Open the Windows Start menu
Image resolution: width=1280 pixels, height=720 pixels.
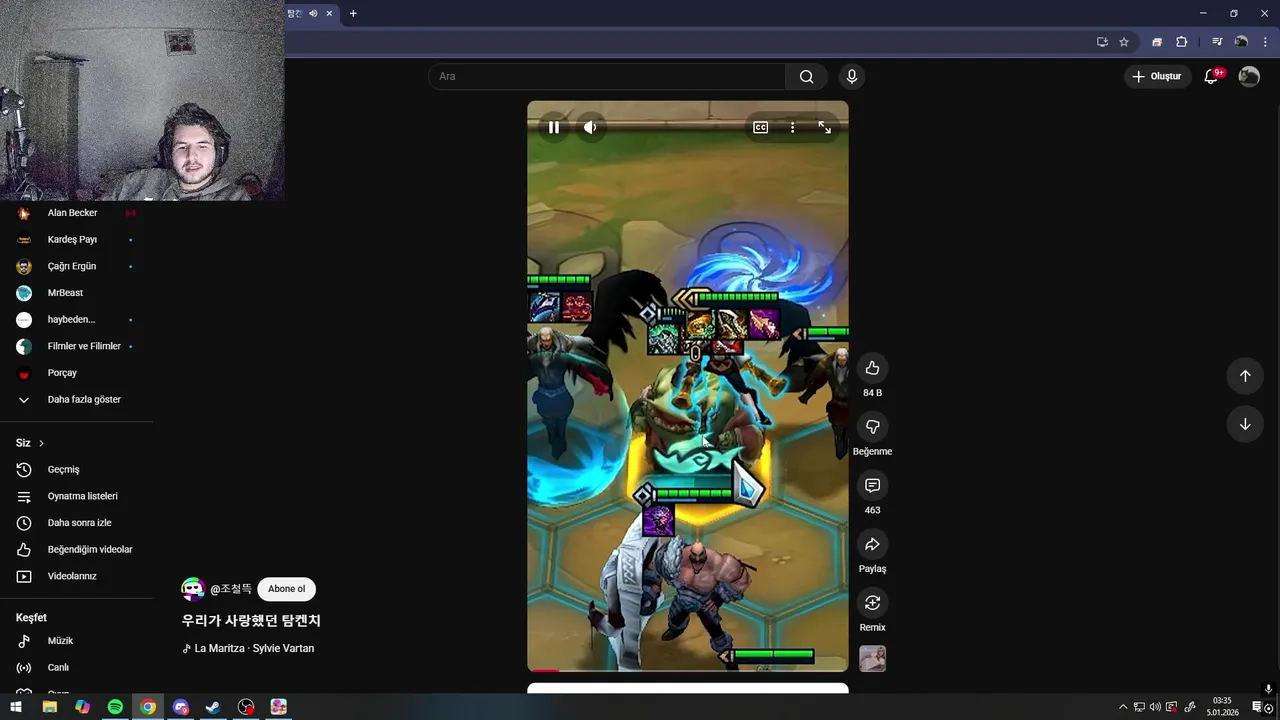(16, 707)
